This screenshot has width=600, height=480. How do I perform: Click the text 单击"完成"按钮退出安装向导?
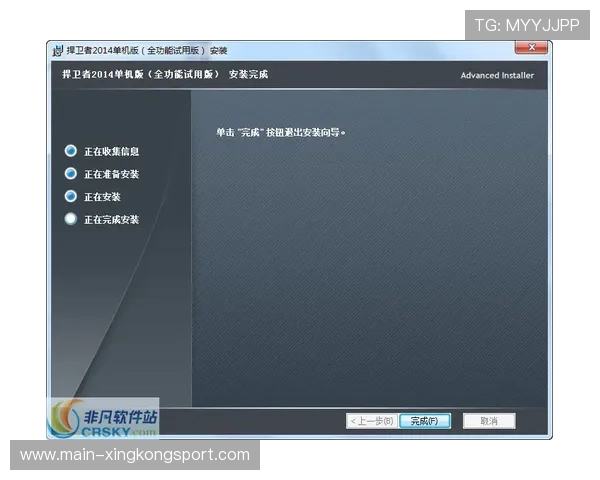click(x=280, y=132)
